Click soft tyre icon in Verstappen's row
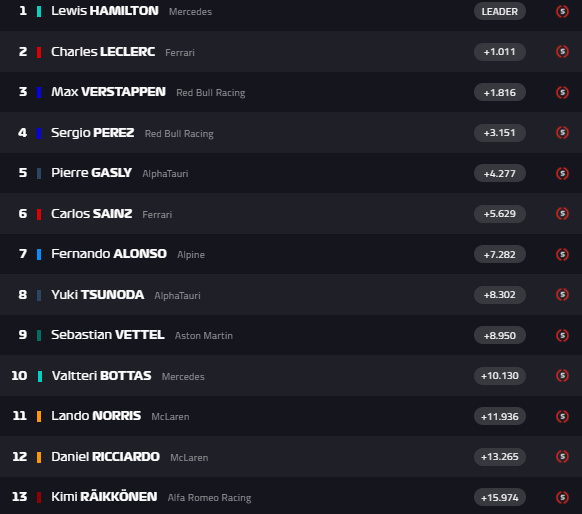Screen dimensions: 582x514 [x=562, y=92]
